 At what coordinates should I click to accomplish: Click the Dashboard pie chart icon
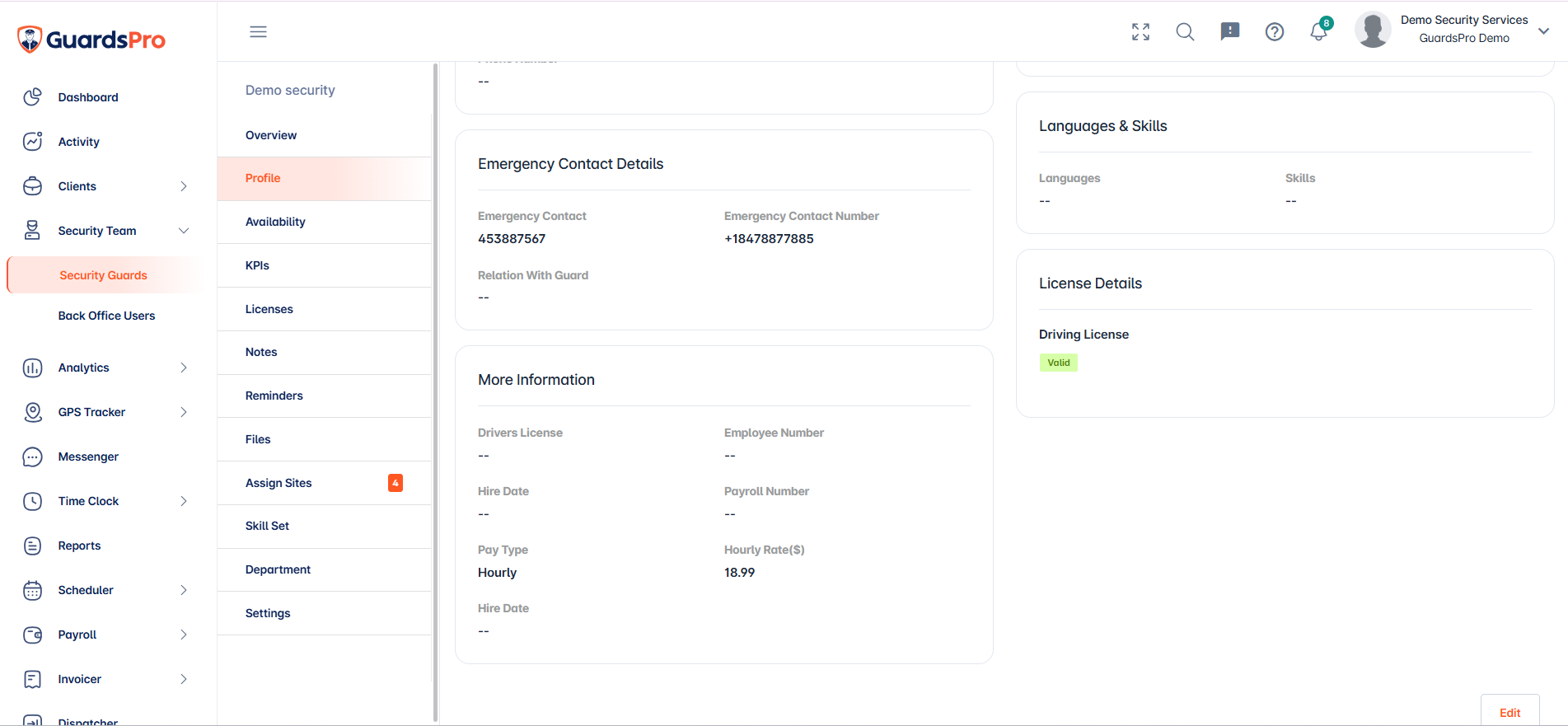[32, 97]
